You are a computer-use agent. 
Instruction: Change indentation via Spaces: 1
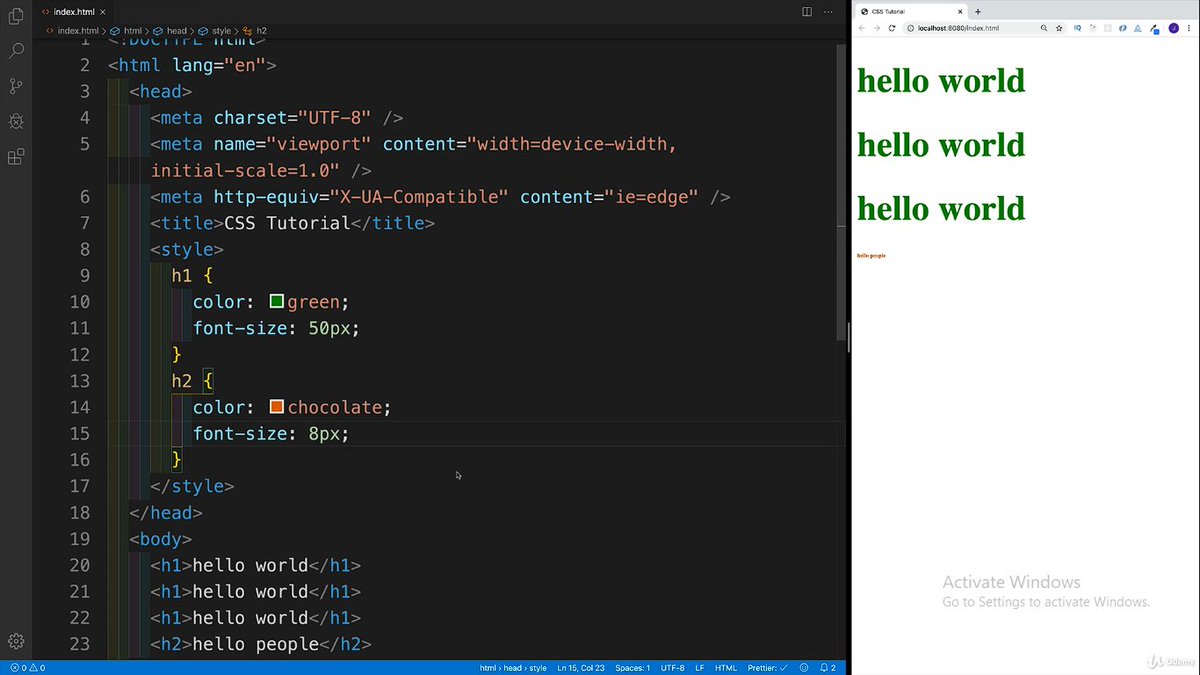click(x=632, y=667)
